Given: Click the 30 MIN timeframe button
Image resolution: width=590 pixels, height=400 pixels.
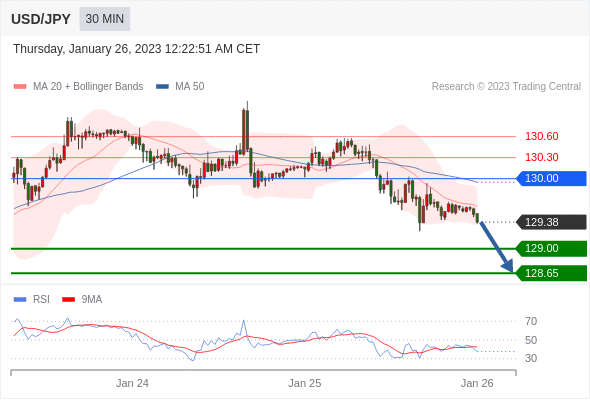Looking at the screenshot, I should [105, 19].
